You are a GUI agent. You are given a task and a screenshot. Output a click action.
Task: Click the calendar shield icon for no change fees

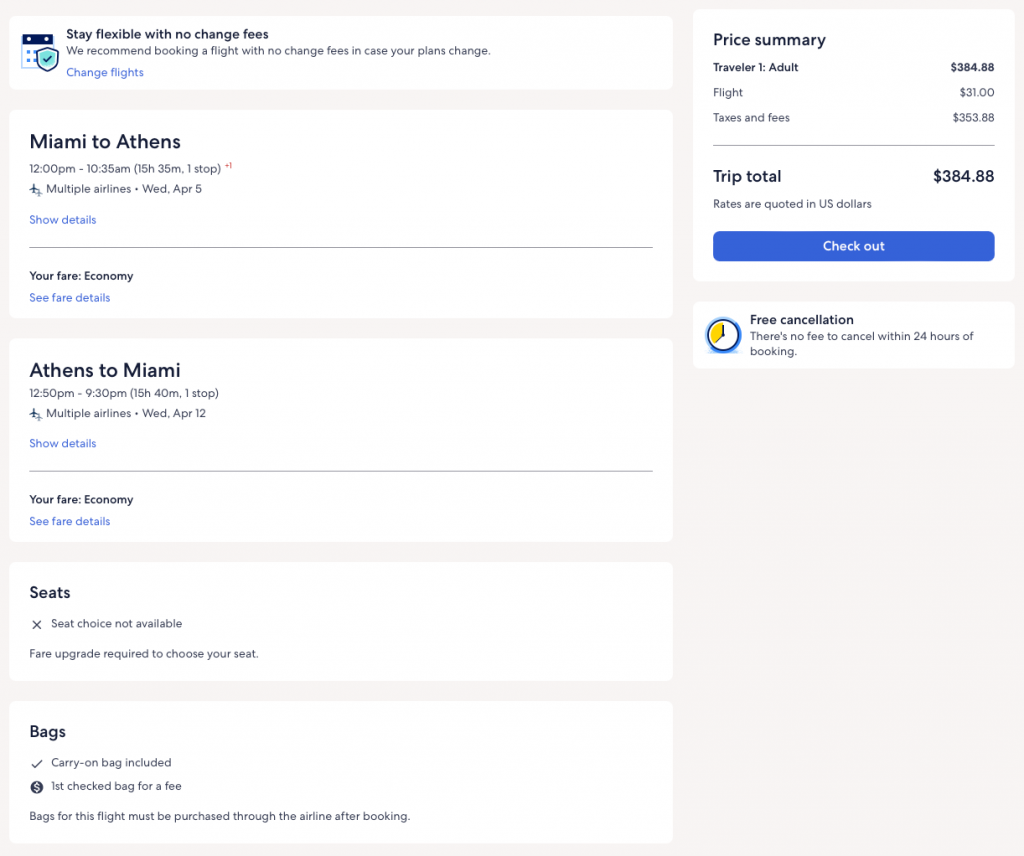40,51
